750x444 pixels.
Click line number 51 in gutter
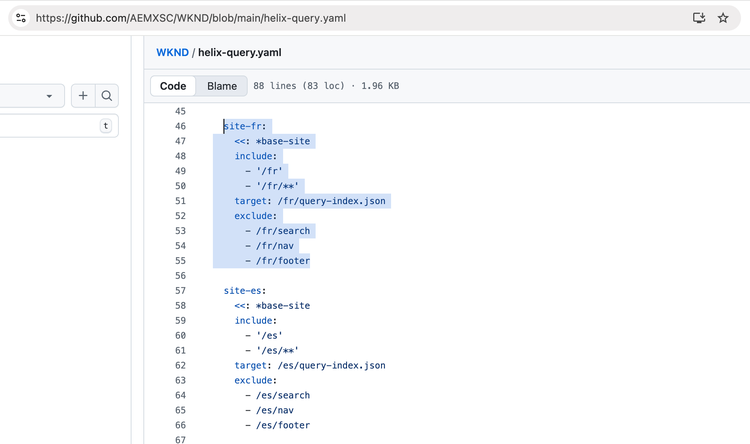click(180, 201)
